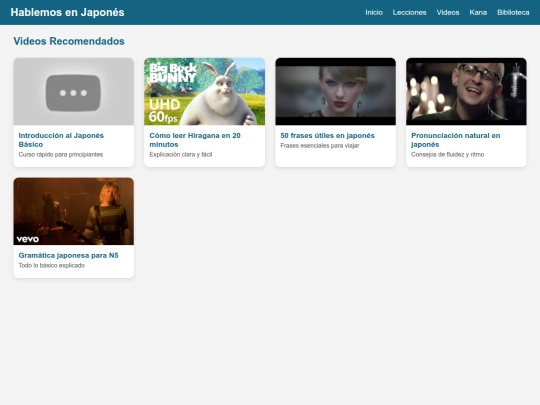Click the Hablemos en Japonés site title
The width and height of the screenshot is (540, 405).
(68, 12)
